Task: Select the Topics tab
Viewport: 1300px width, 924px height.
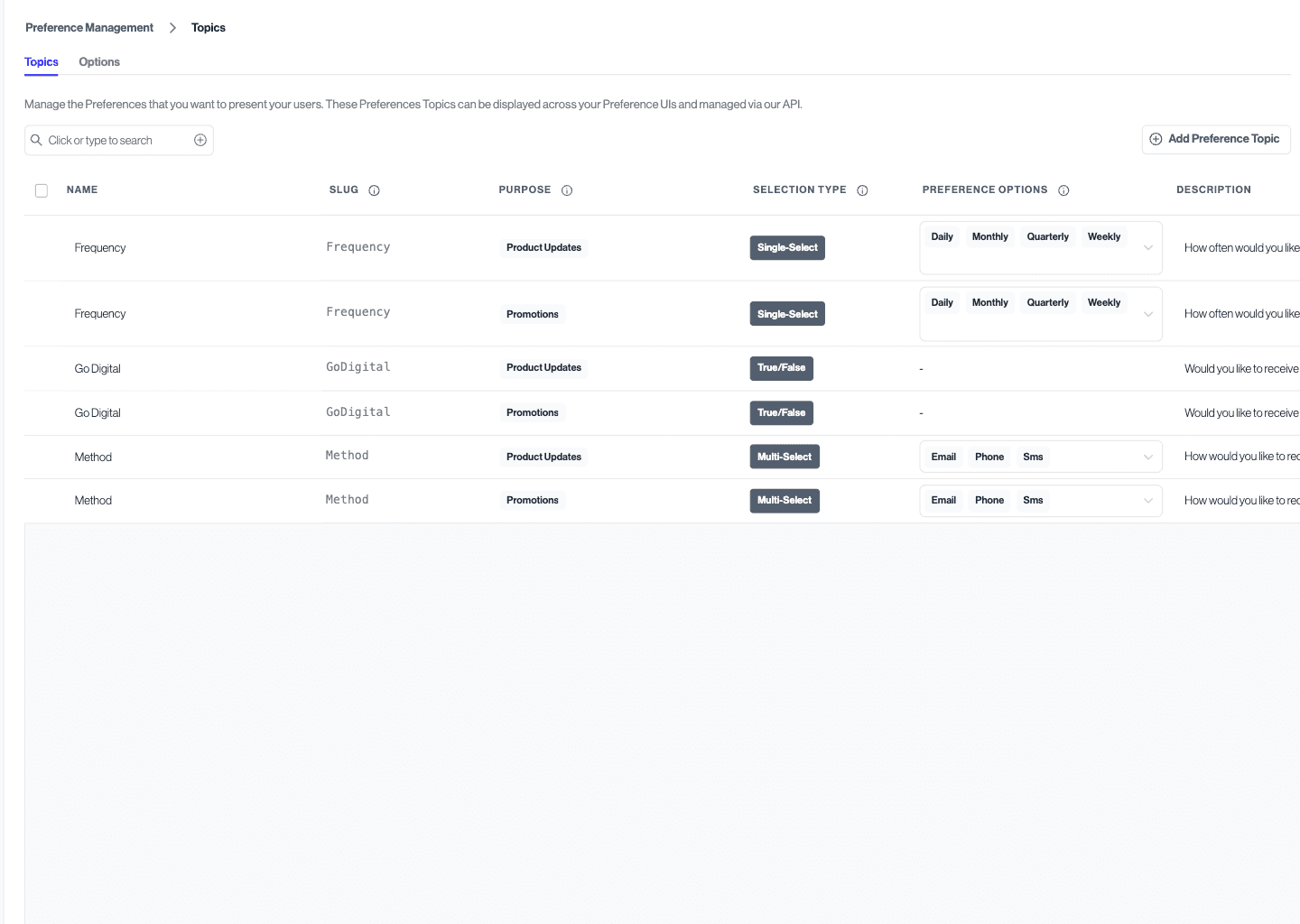Action: (41, 61)
